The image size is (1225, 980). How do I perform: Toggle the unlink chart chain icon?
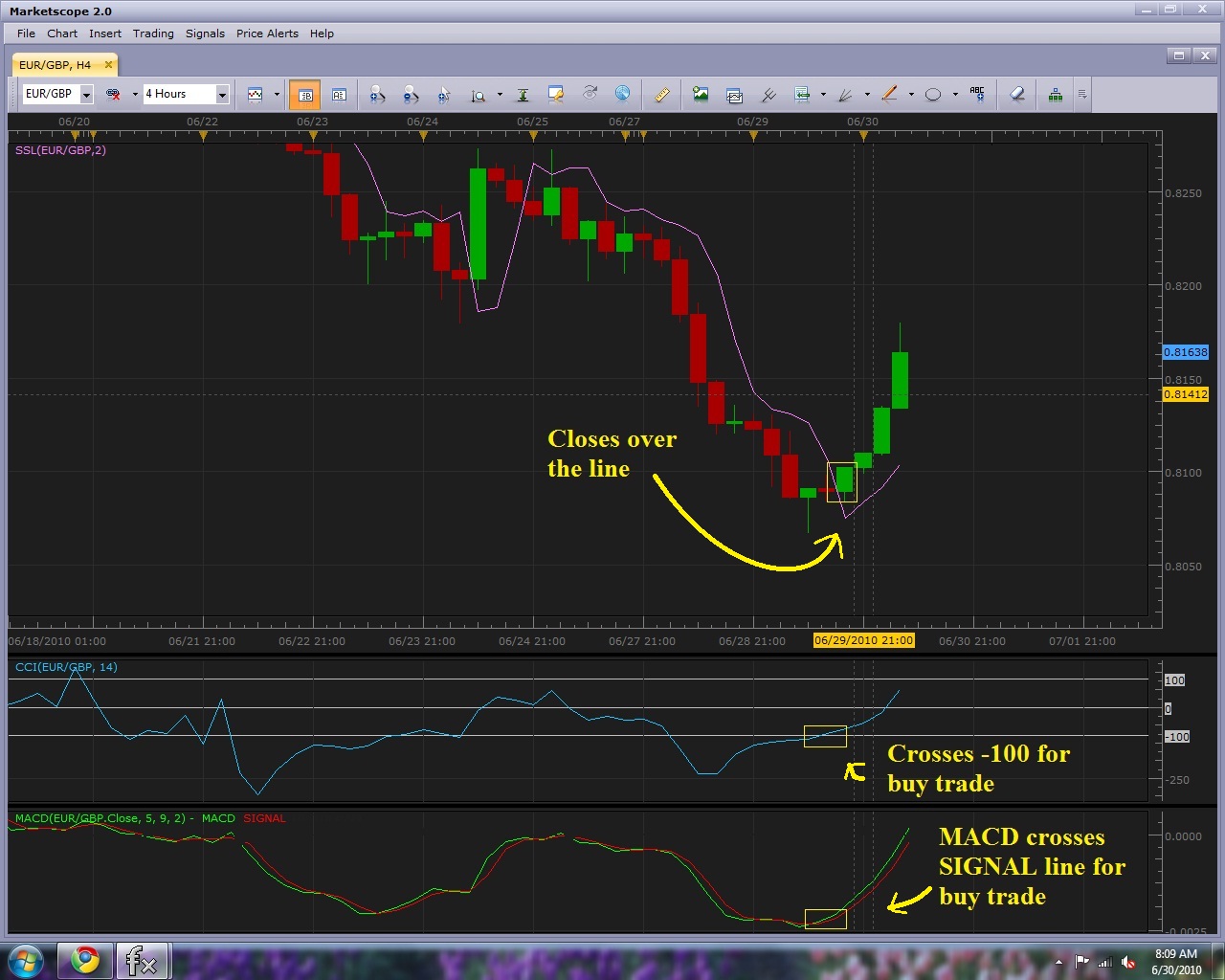(x=113, y=94)
